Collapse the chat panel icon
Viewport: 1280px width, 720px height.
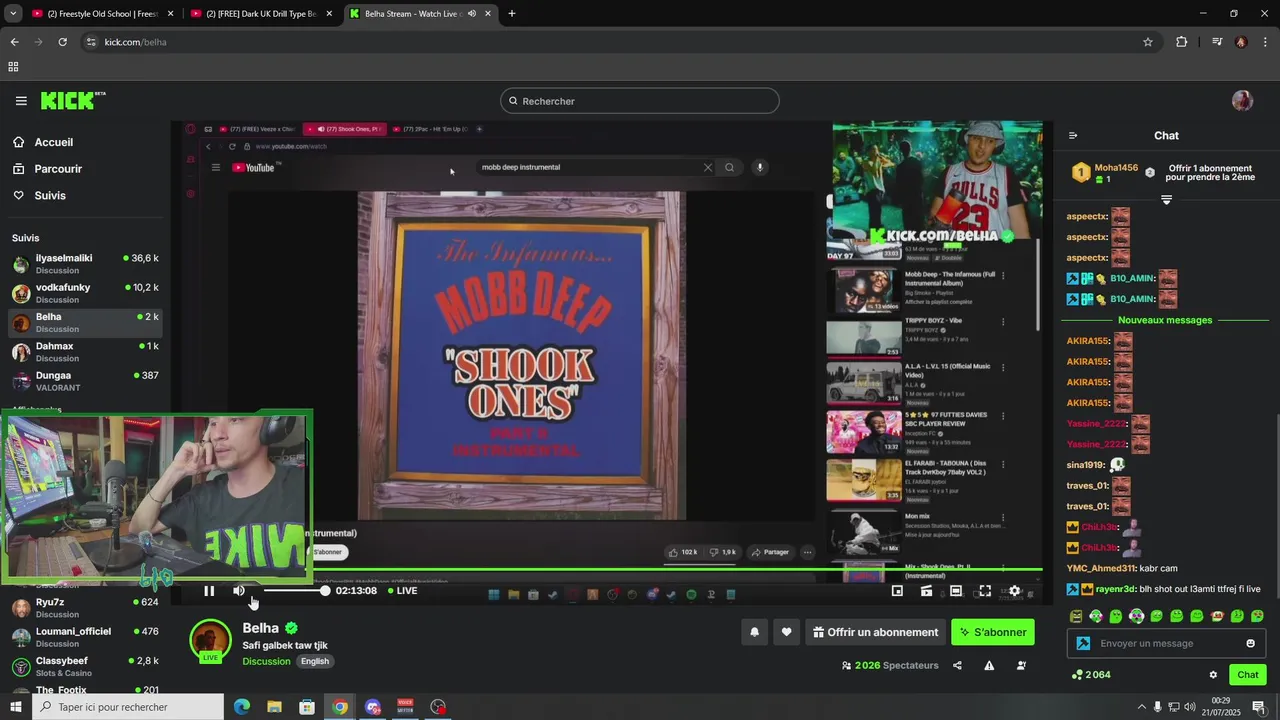(x=1073, y=136)
